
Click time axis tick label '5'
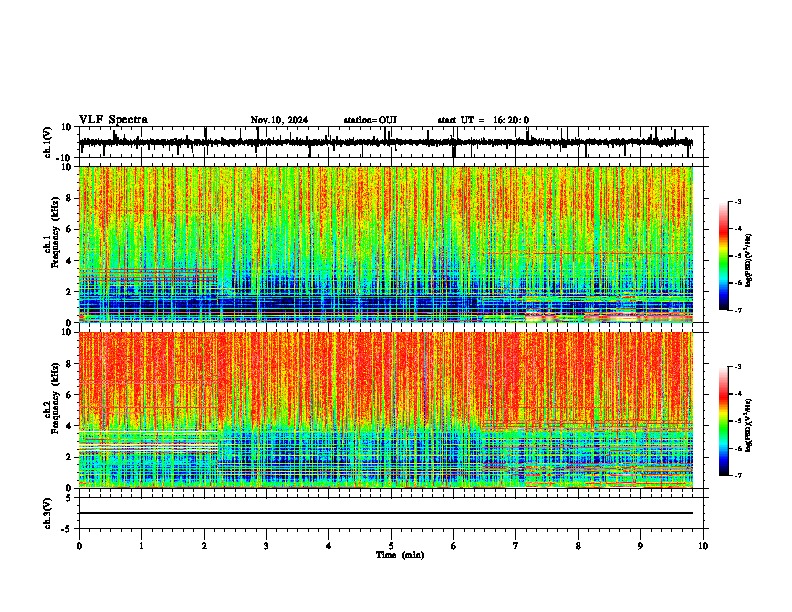pyautogui.click(x=391, y=546)
